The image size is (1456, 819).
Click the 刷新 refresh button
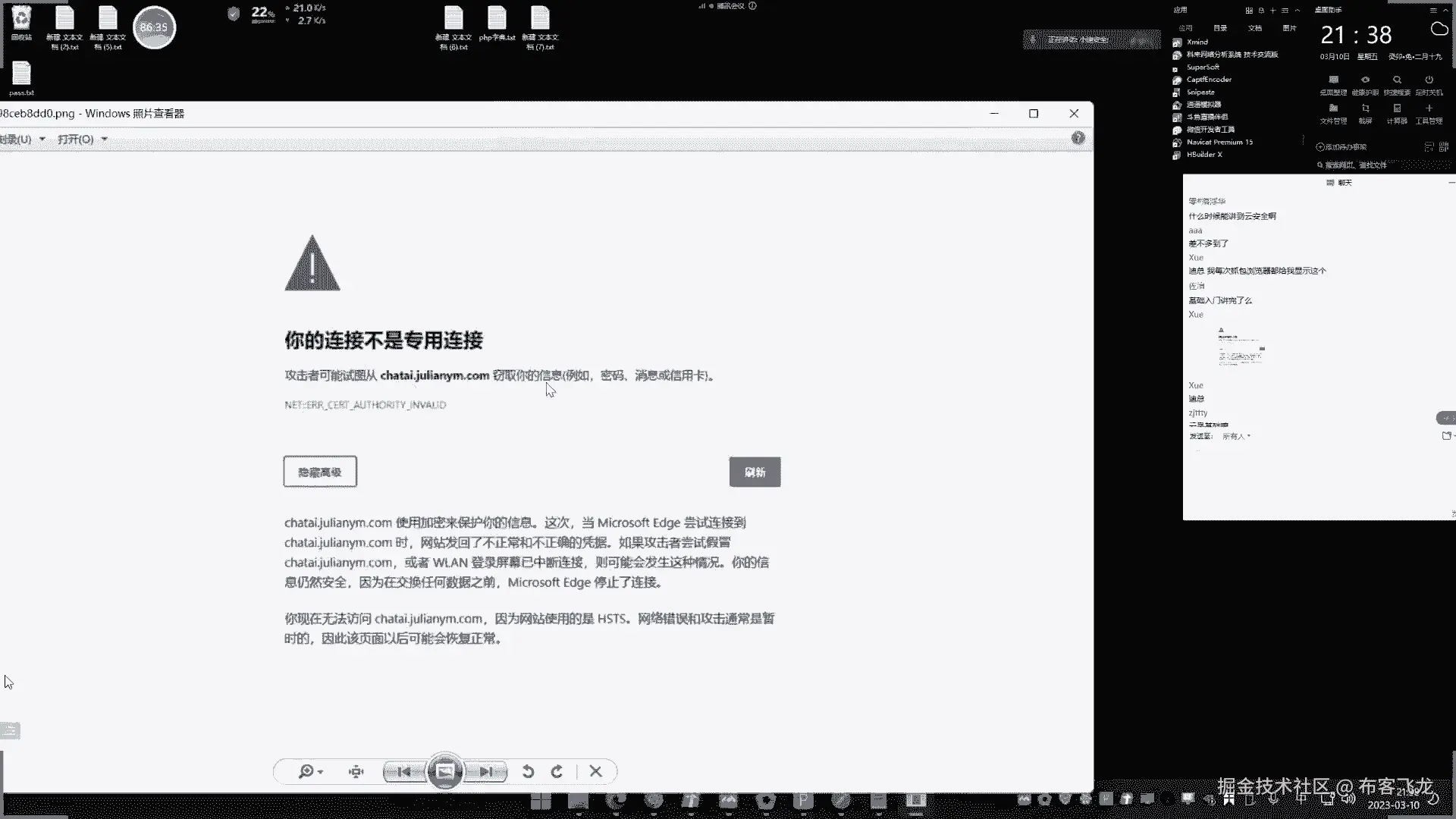pos(755,472)
